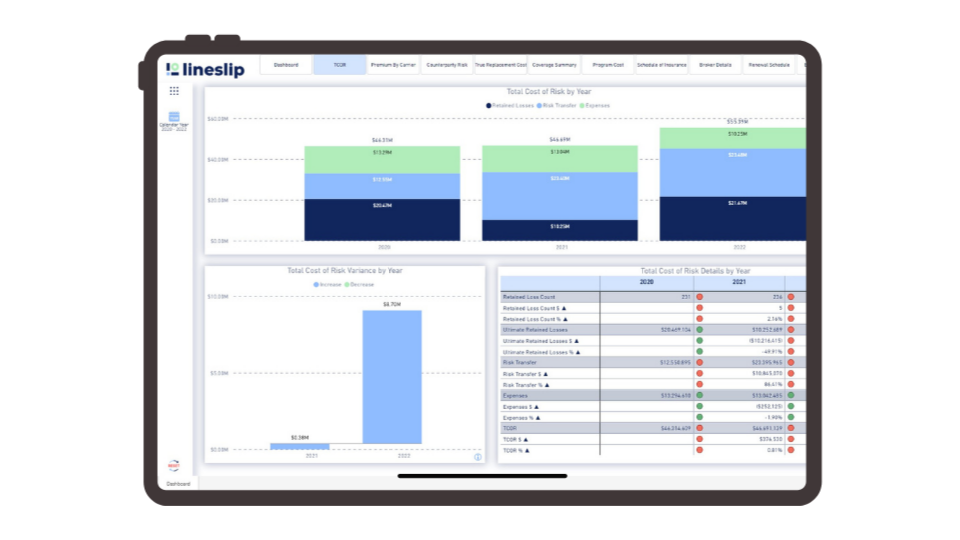This screenshot has height=540, width=960.
Task: Click Increase legend swatch in variance chart
Action: [x=316, y=285]
